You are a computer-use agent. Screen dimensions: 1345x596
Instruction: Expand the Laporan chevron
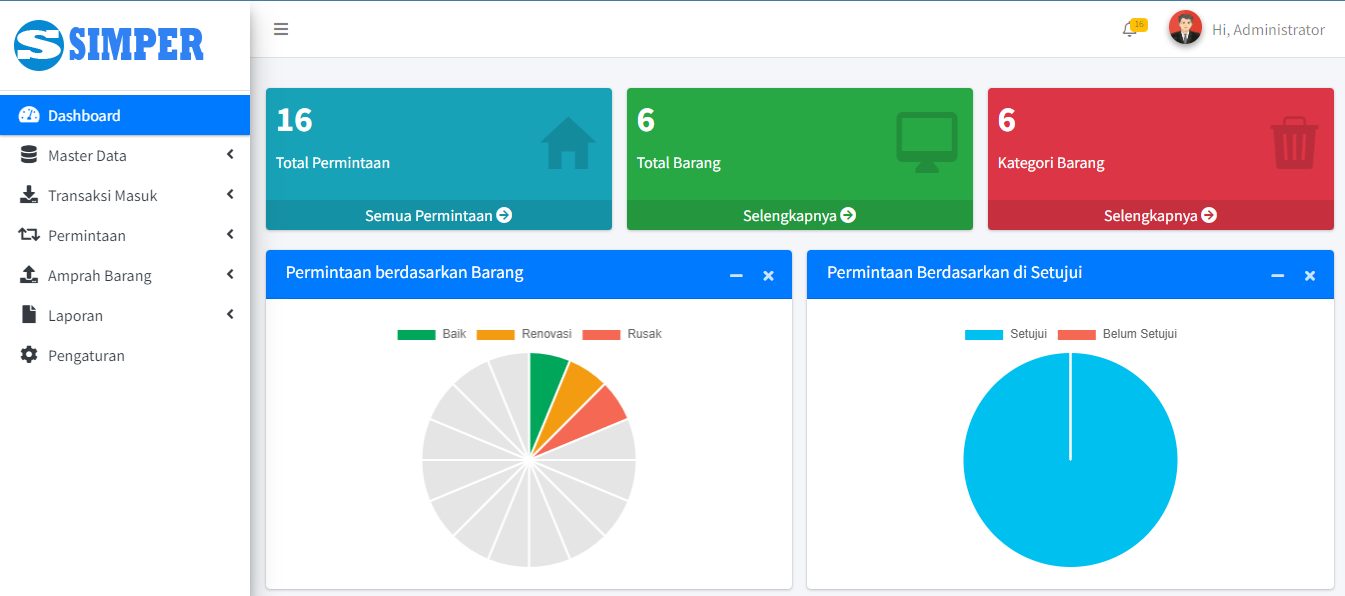point(230,314)
